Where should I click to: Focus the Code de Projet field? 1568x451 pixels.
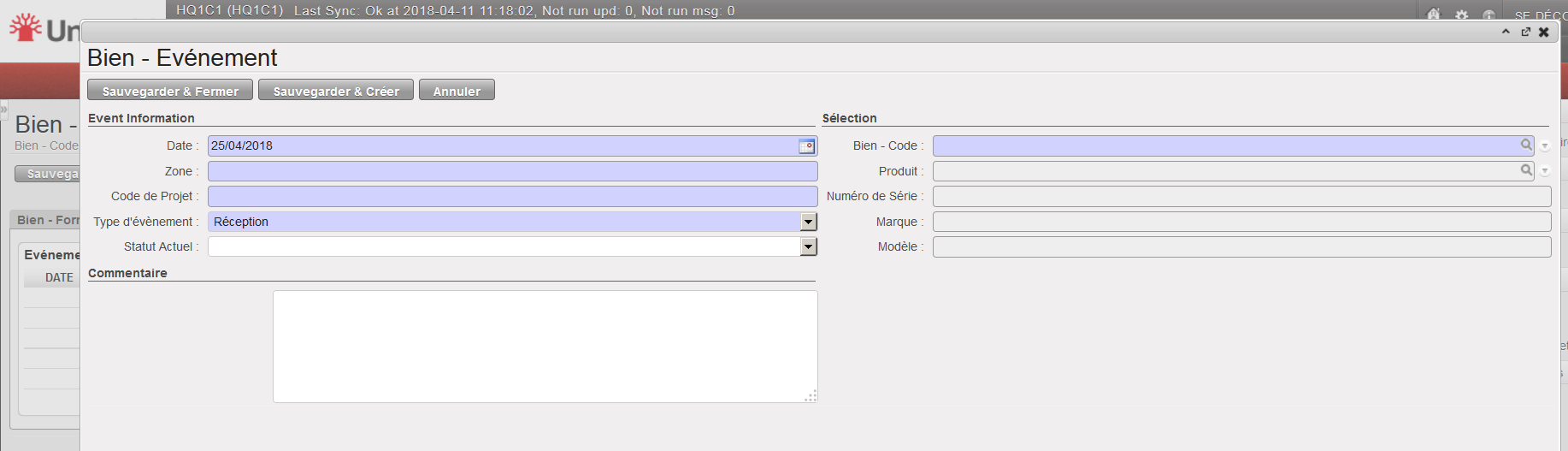(512, 196)
